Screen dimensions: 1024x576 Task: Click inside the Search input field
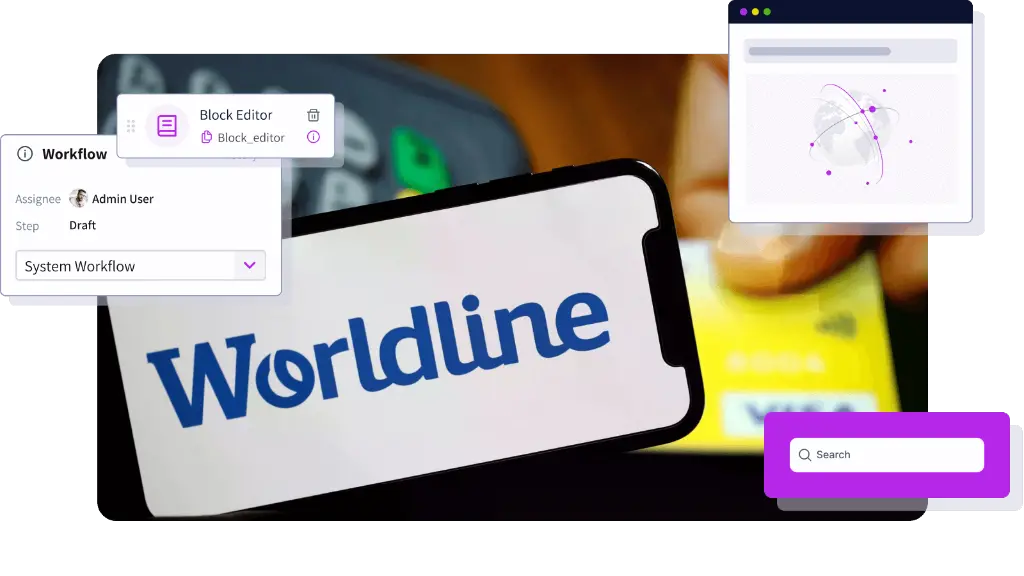pyautogui.click(x=885, y=454)
